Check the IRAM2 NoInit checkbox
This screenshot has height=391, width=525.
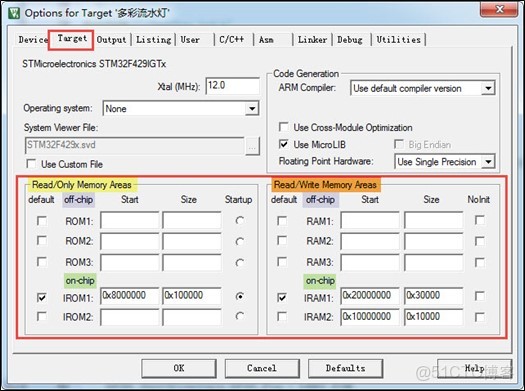click(x=479, y=317)
